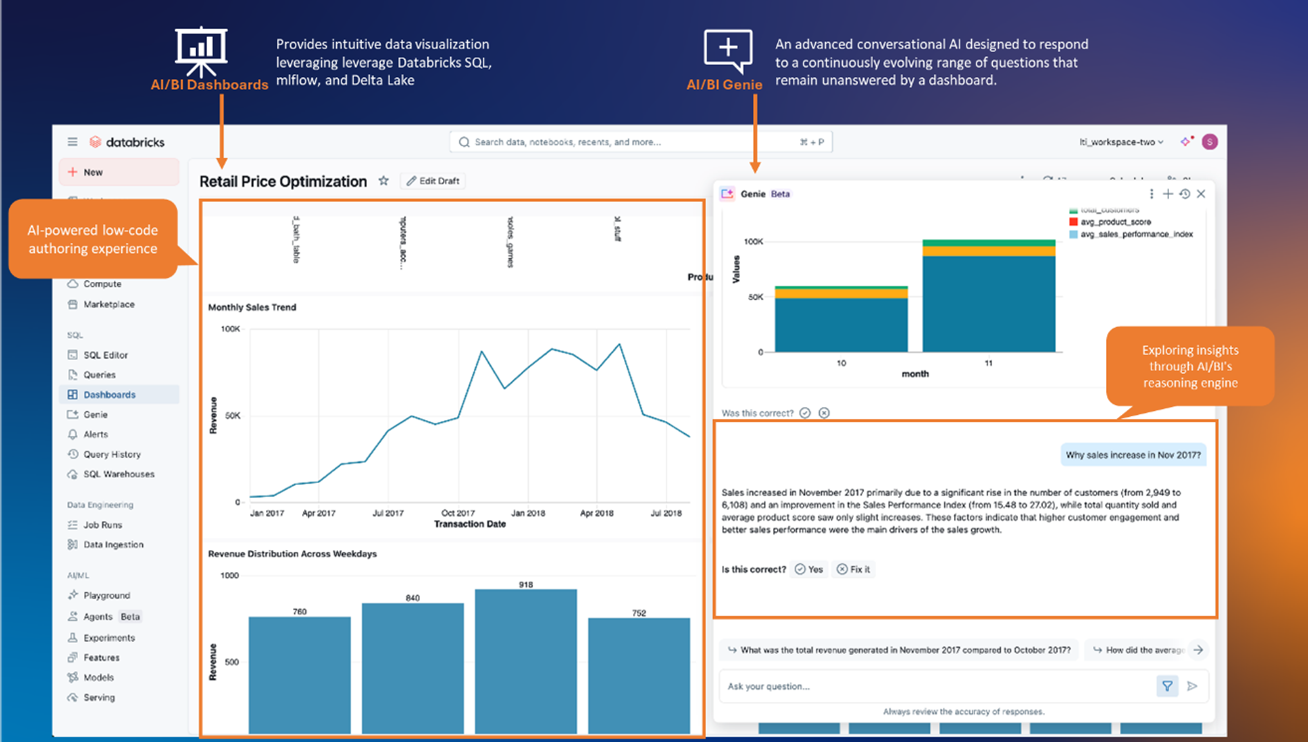This screenshot has width=1308, height=742.
Task: Click the Fix it button
Action: pyautogui.click(x=853, y=569)
